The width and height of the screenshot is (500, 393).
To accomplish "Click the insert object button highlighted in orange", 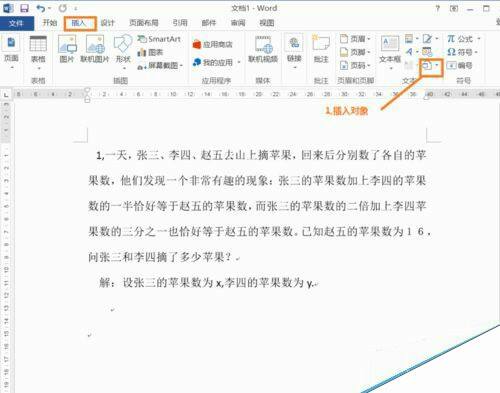I will tap(431, 66).
